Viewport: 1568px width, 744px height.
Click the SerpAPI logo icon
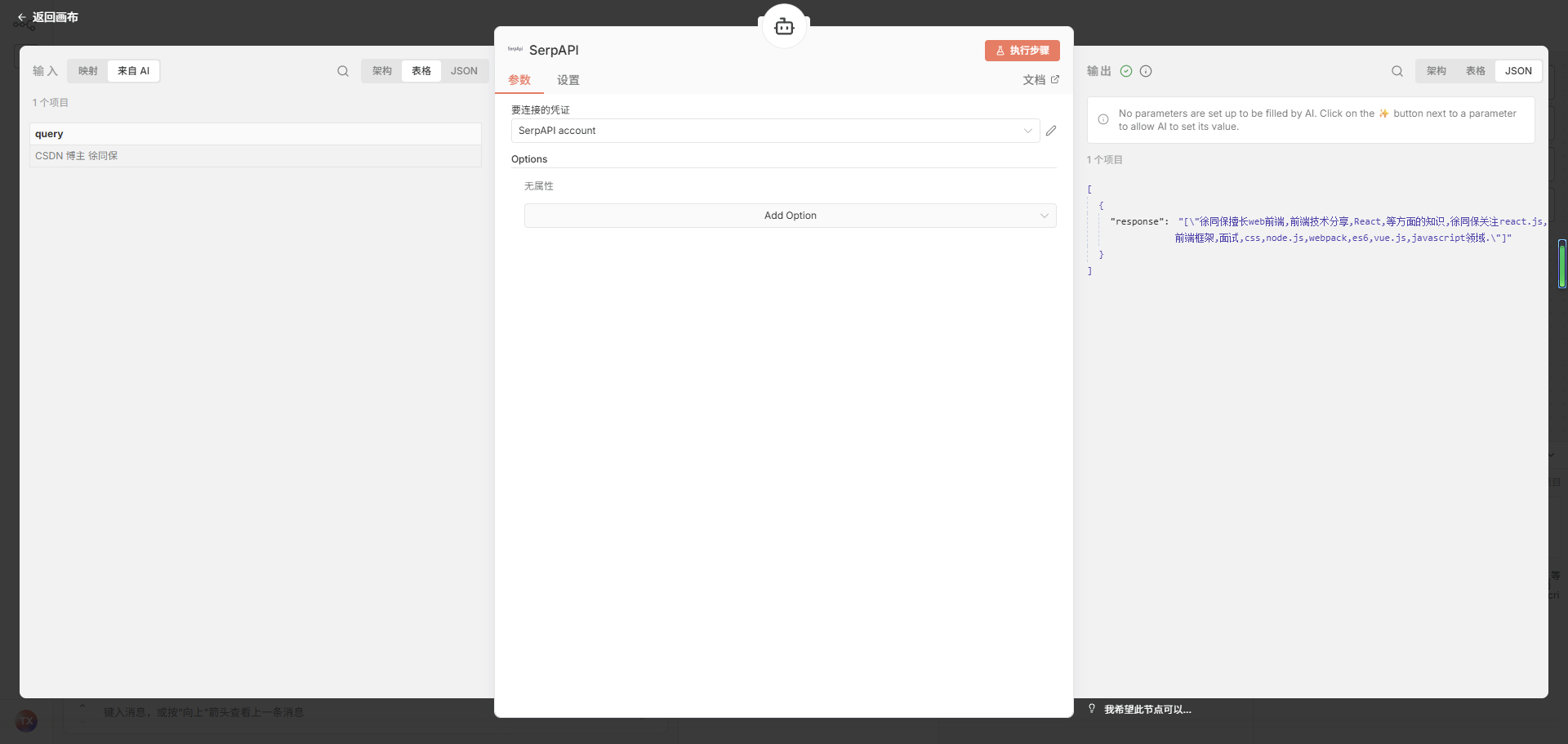(x=515, y=50)
